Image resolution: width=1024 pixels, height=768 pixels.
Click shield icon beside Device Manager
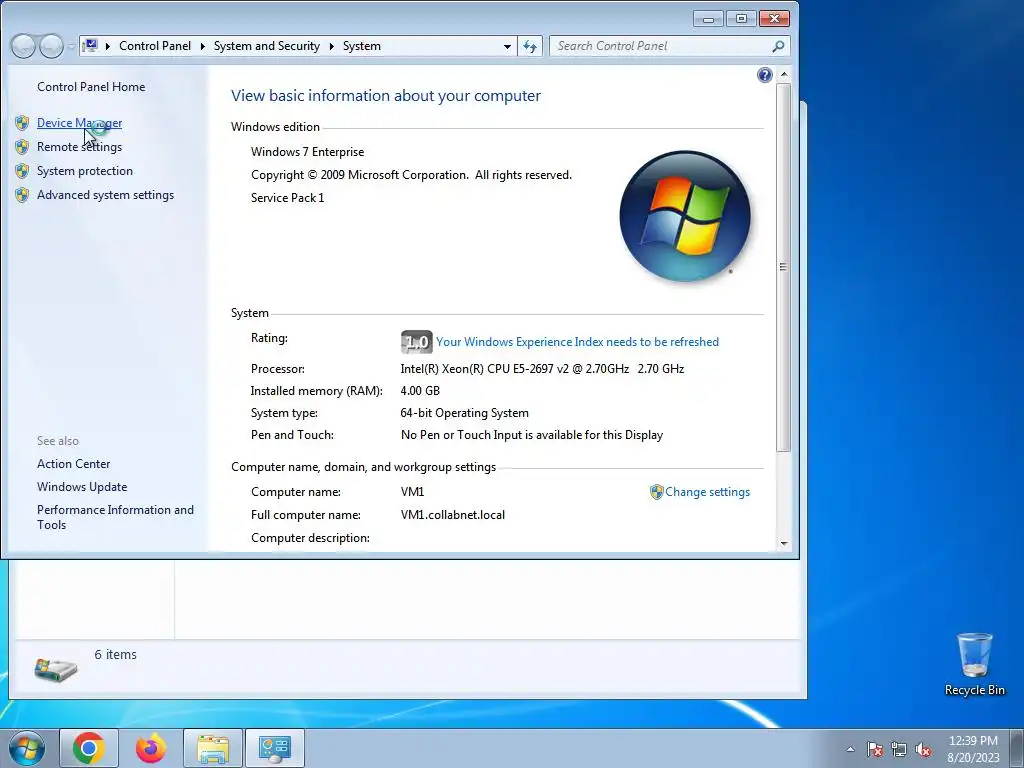click(22, 123)
